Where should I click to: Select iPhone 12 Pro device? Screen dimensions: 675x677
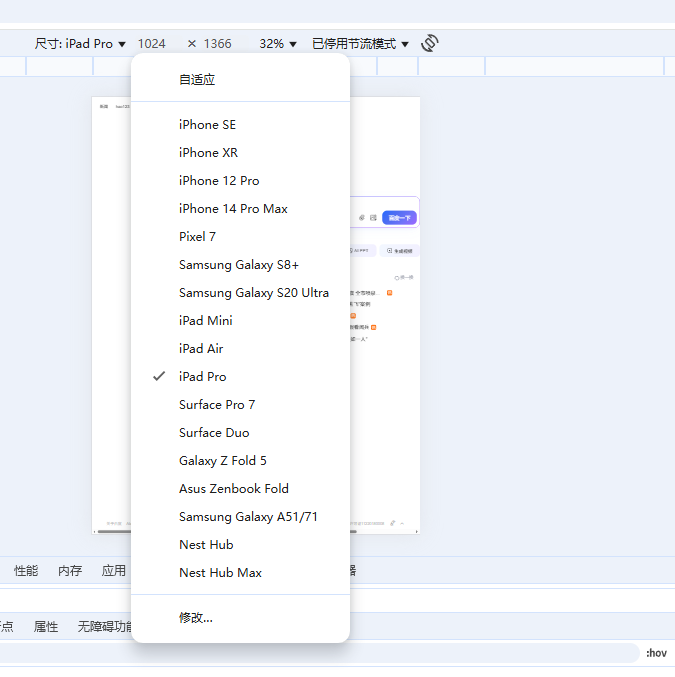coord(241,180)
